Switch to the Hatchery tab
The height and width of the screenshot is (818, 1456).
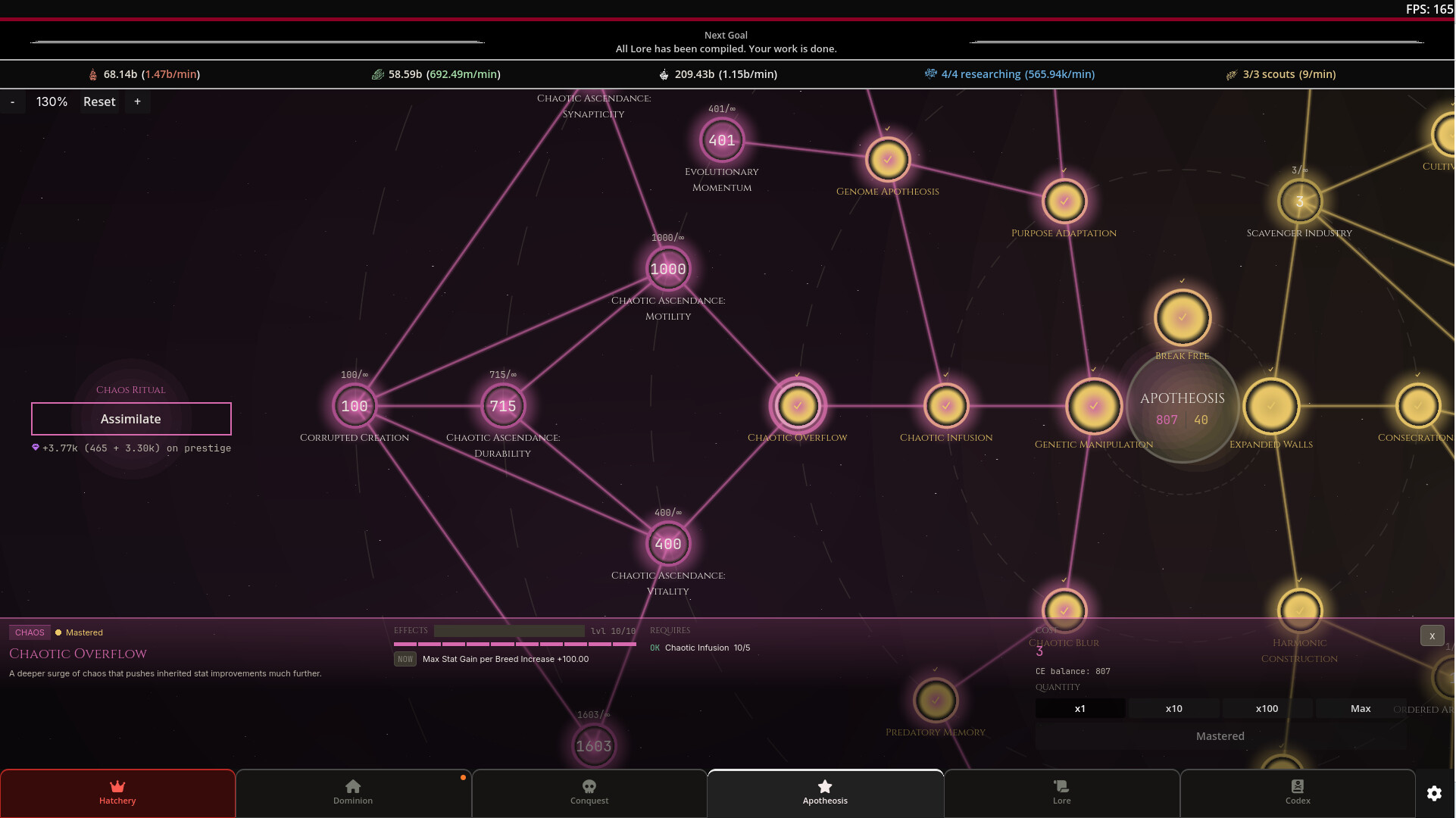pos(117,793)
